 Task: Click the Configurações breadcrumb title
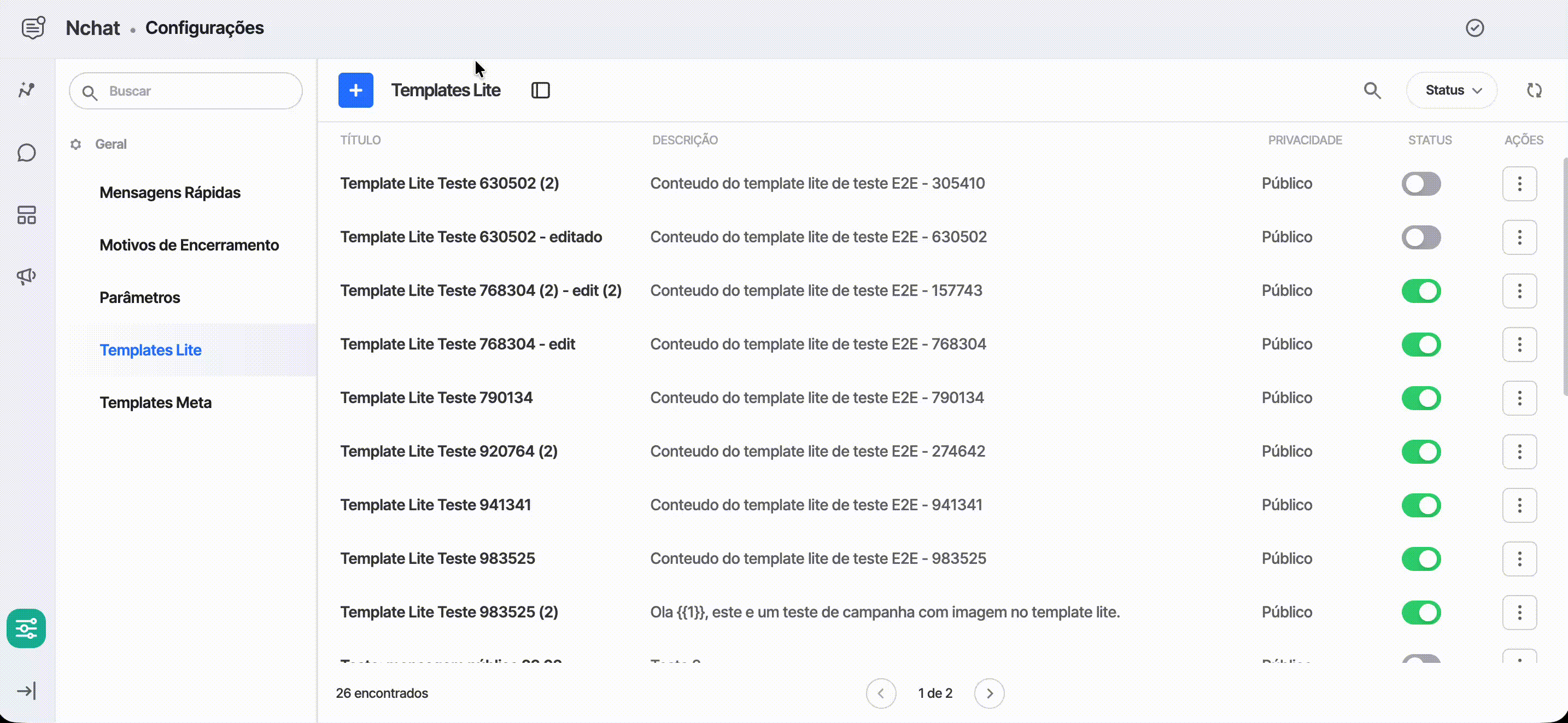(x=204, y=28)
